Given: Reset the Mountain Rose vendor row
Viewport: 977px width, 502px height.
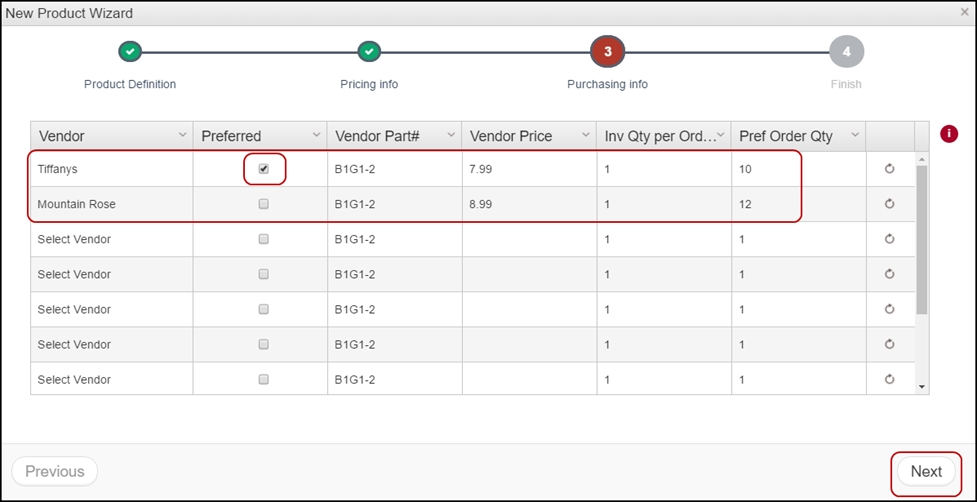Looking at the screenshot, I should pos(889,204).
